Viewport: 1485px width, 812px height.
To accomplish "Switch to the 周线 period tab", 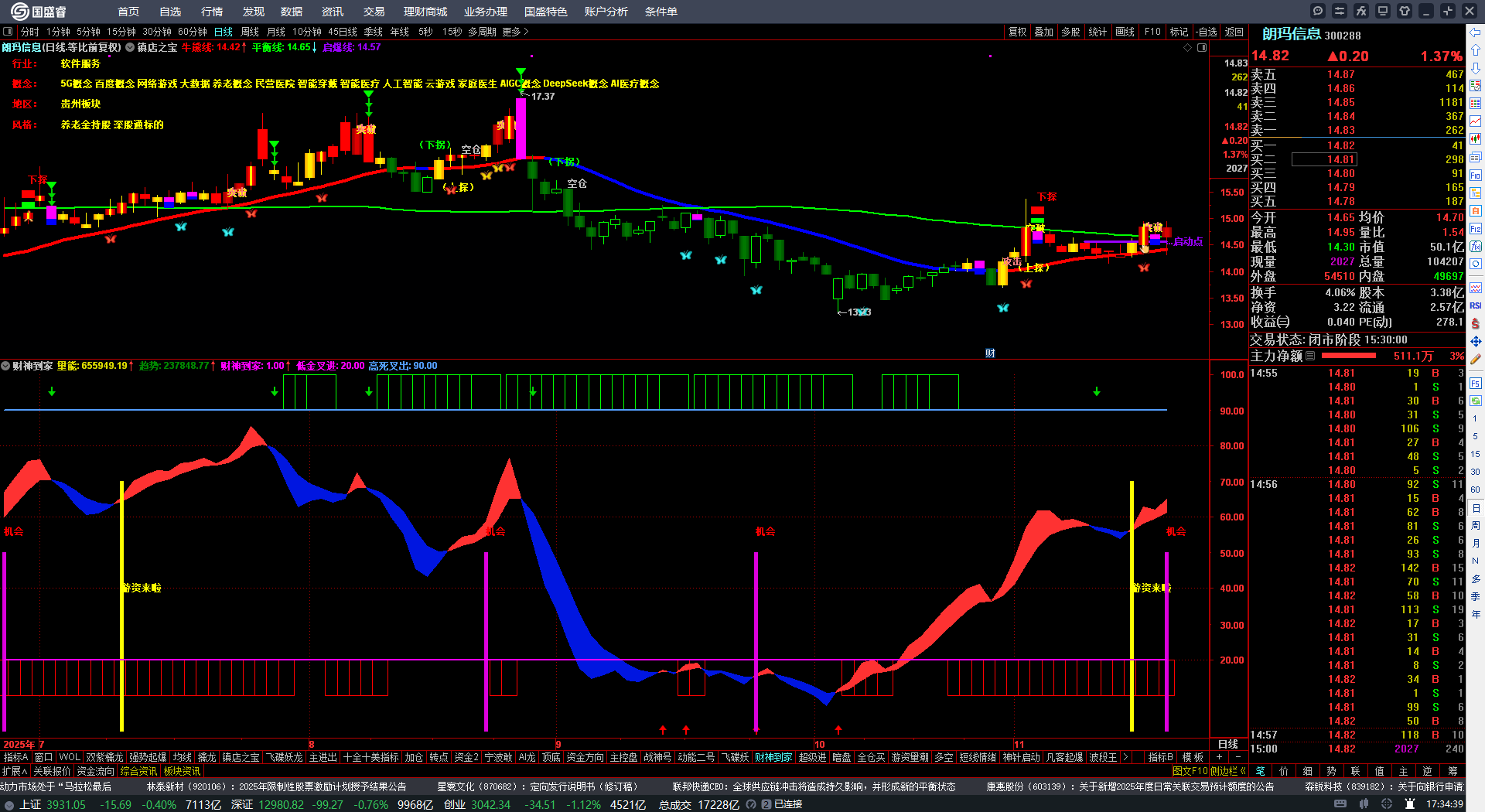I will 250,32.
